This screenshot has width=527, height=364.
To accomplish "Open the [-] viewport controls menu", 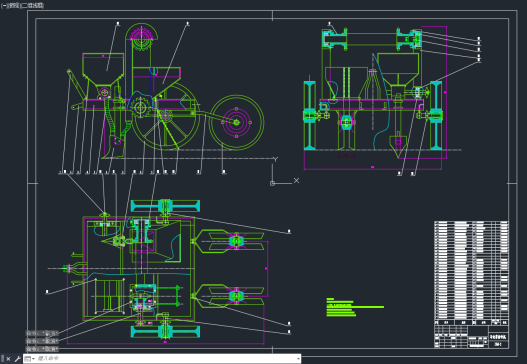I will point(3,5).
